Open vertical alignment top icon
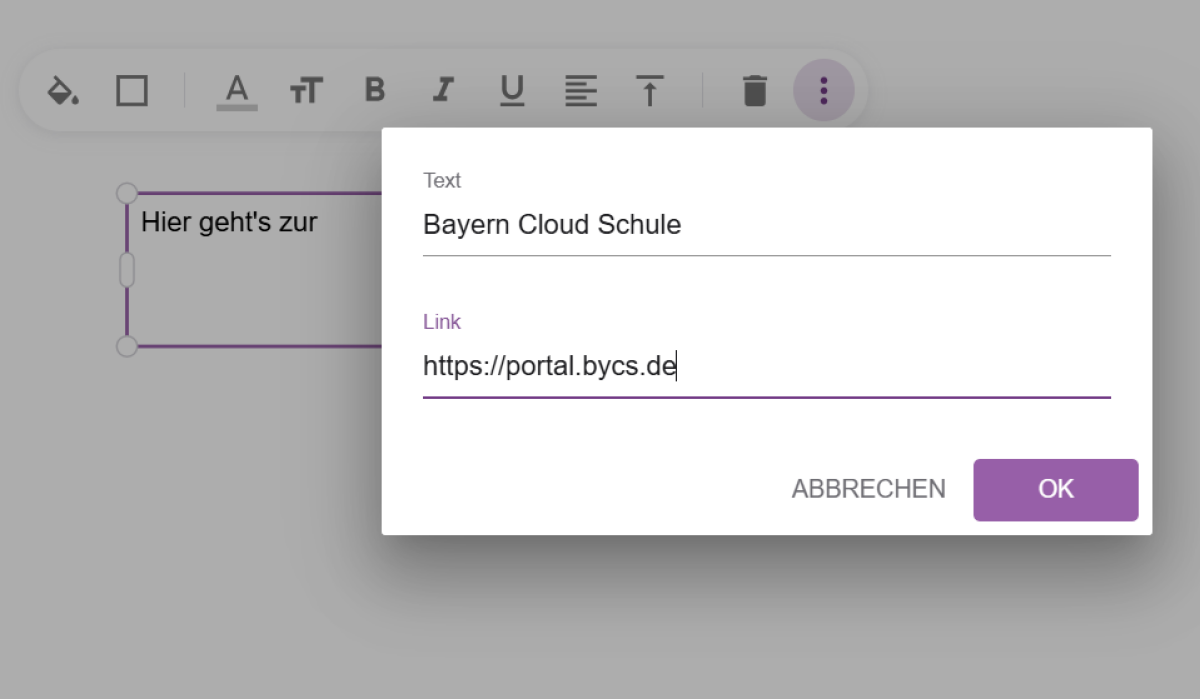This screenshot has height=699, width=1200. coord(650,91)
